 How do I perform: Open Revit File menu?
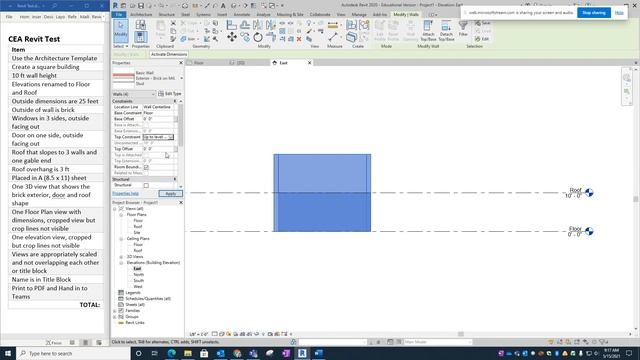[x=119, y=15]
